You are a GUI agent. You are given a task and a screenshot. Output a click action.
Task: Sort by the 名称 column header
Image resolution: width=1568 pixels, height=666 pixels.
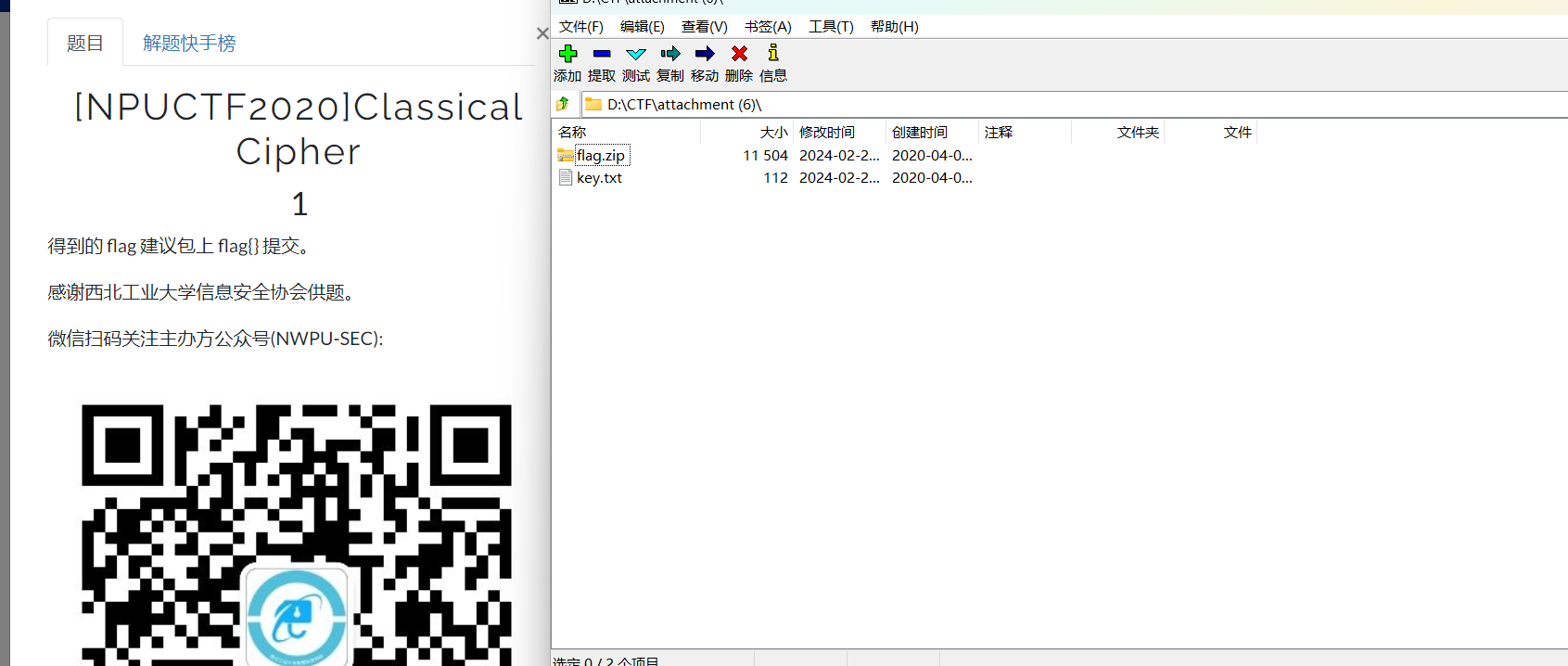(x=626, y=133)
